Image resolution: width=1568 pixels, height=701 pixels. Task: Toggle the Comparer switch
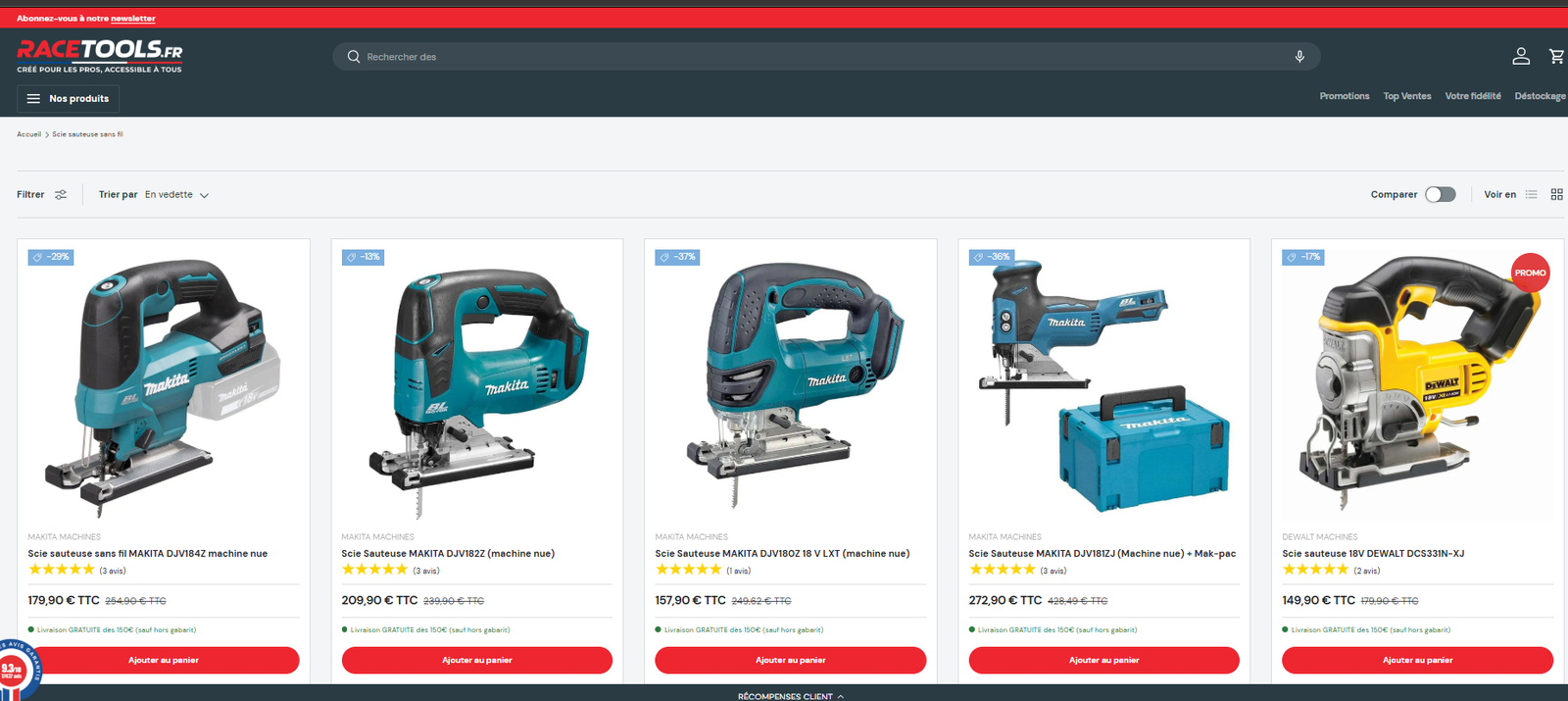[x=1440, y=194]
